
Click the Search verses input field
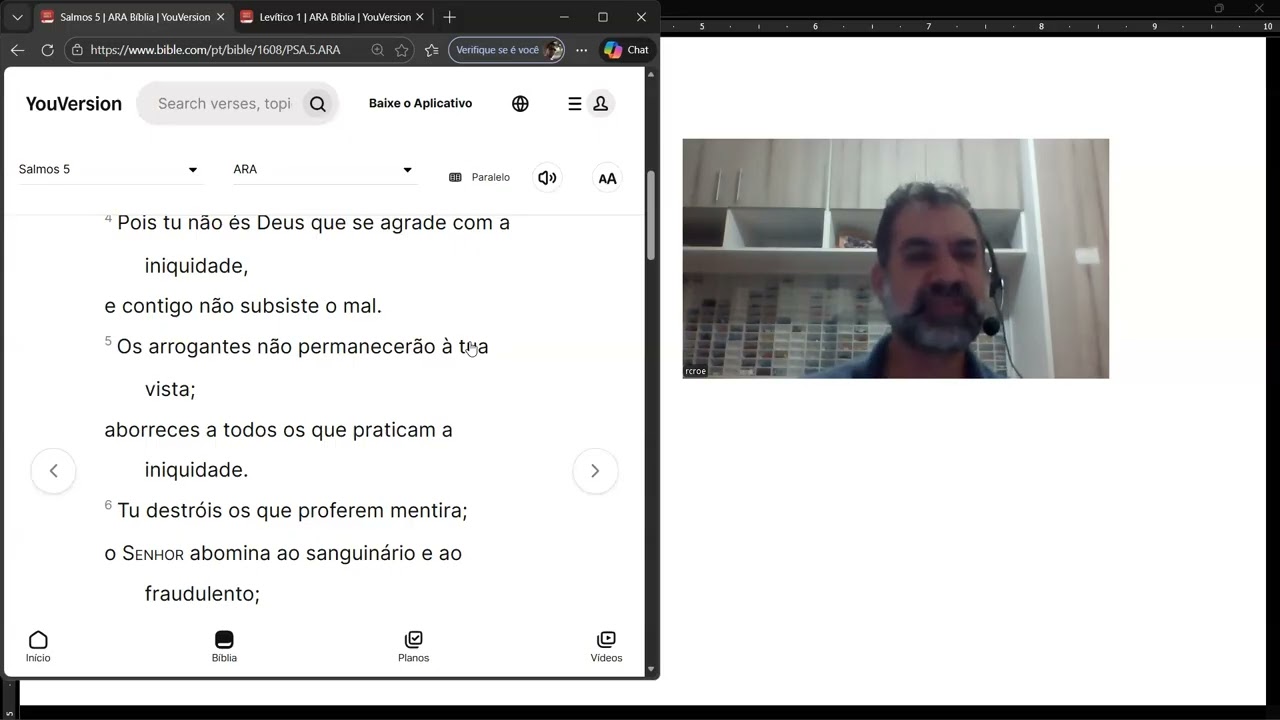pyautogui.click(x=224, y=104)
